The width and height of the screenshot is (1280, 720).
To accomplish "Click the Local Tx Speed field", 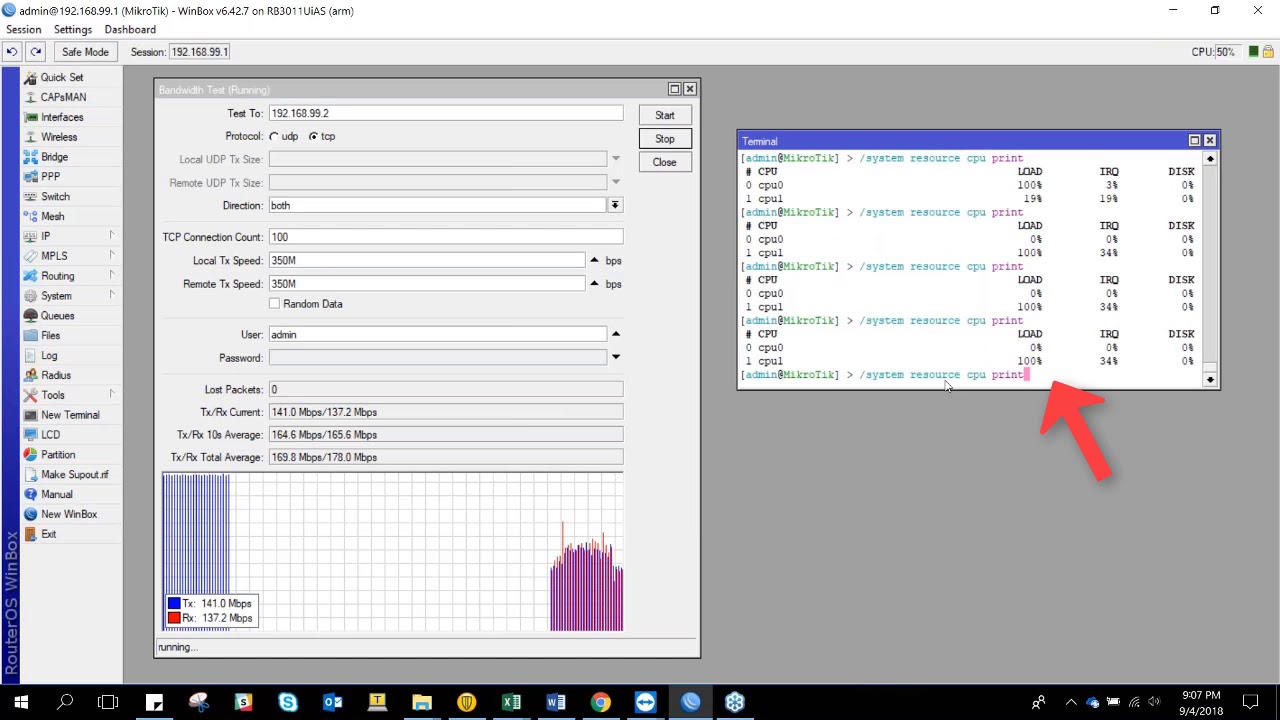I will [426, 260].
